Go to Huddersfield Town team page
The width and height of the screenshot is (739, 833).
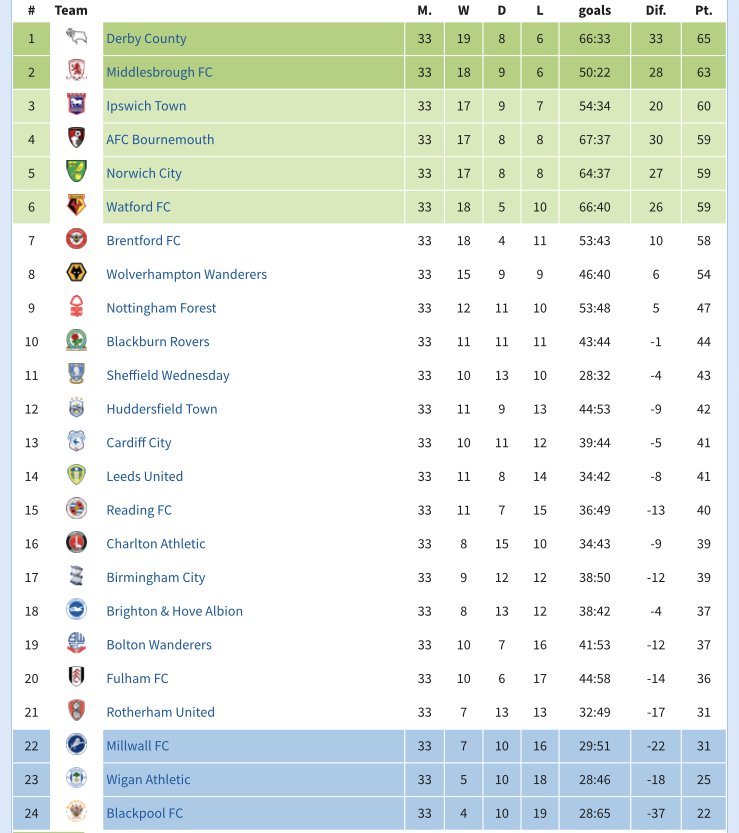pos(162,409)
